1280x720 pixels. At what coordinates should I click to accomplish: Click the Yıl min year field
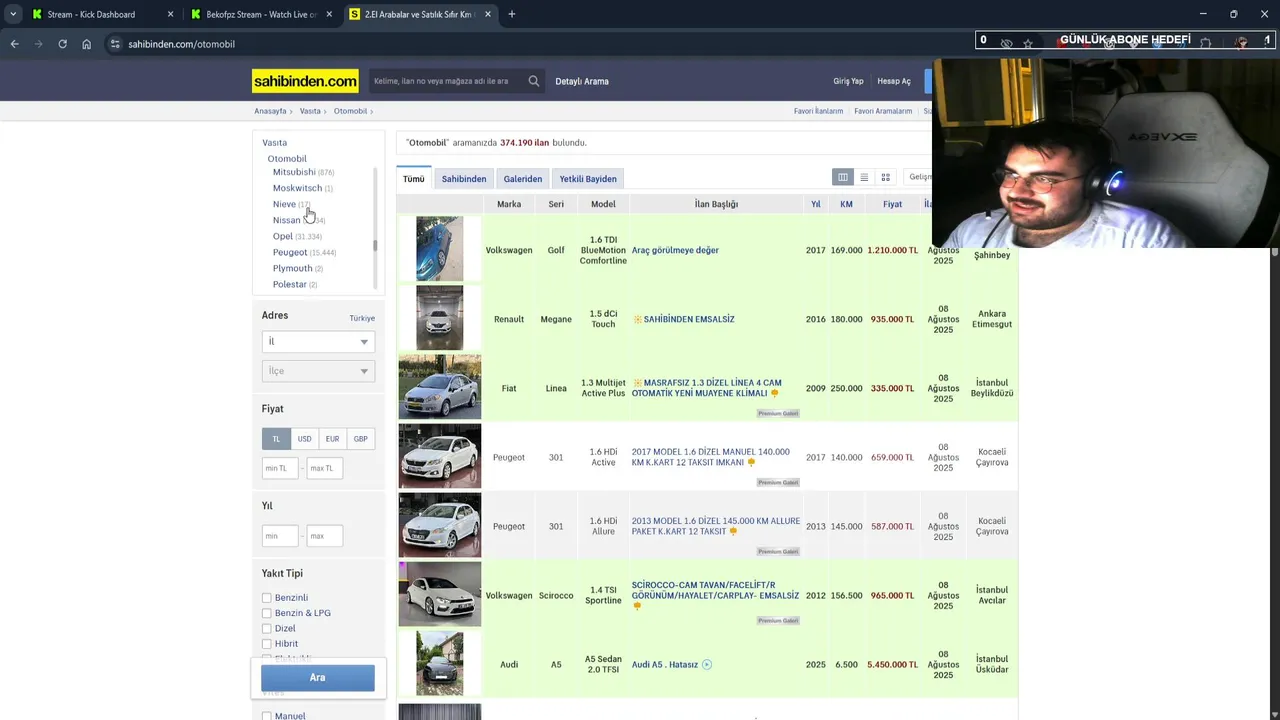coord(280,536)
